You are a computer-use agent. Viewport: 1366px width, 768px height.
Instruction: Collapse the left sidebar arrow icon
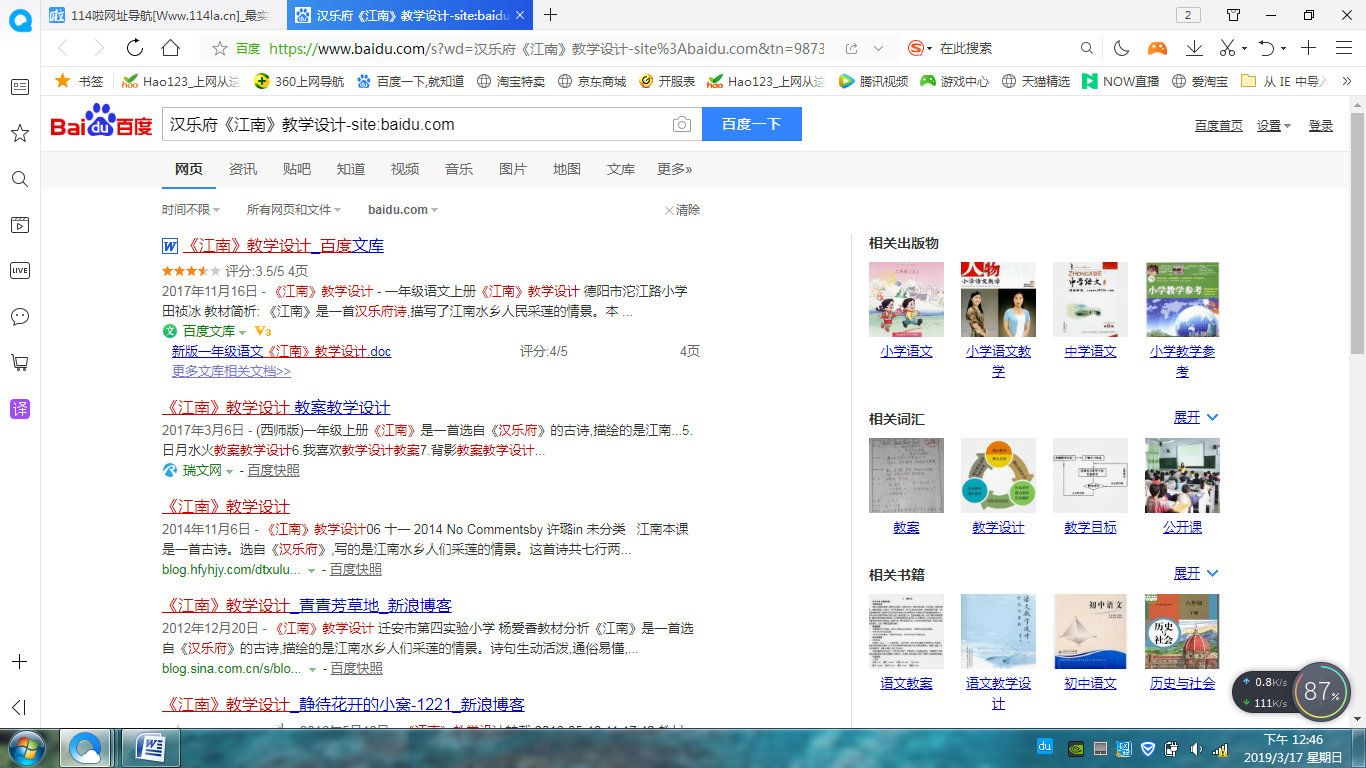(19, 708)
